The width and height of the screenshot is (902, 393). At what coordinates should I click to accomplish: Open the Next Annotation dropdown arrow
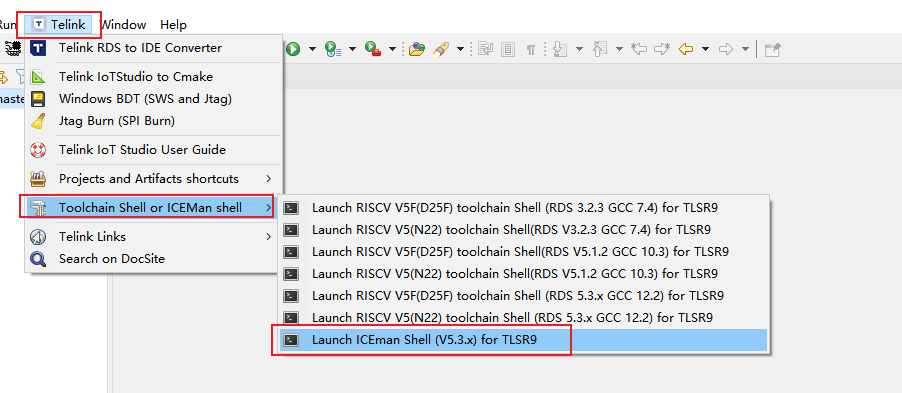579,49
